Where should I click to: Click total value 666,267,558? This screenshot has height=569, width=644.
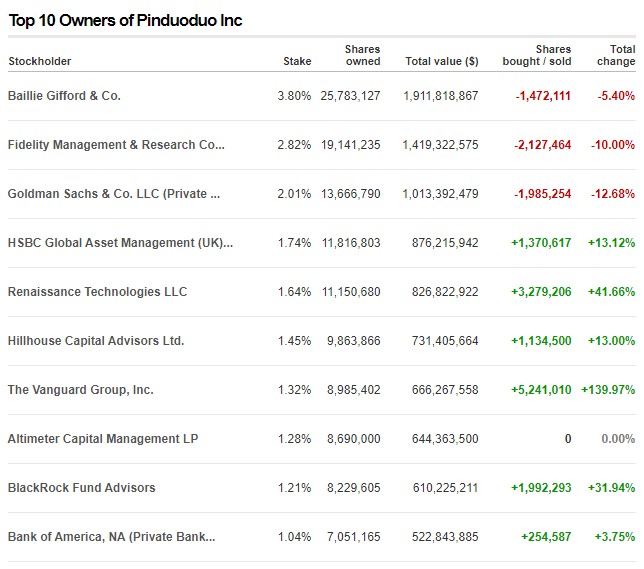(445, 389)
